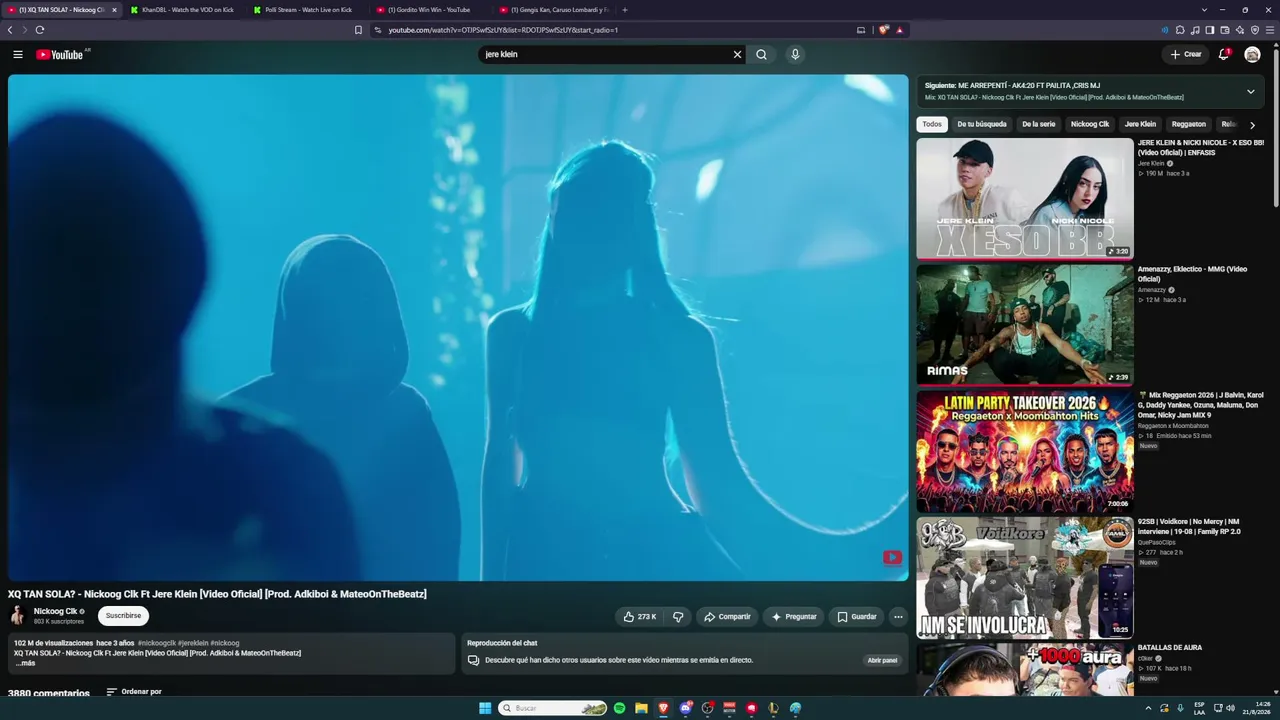Toggle the browser sidebar panel
1280x720 pixels.
pyautogui.click(x=1210, y=30)
